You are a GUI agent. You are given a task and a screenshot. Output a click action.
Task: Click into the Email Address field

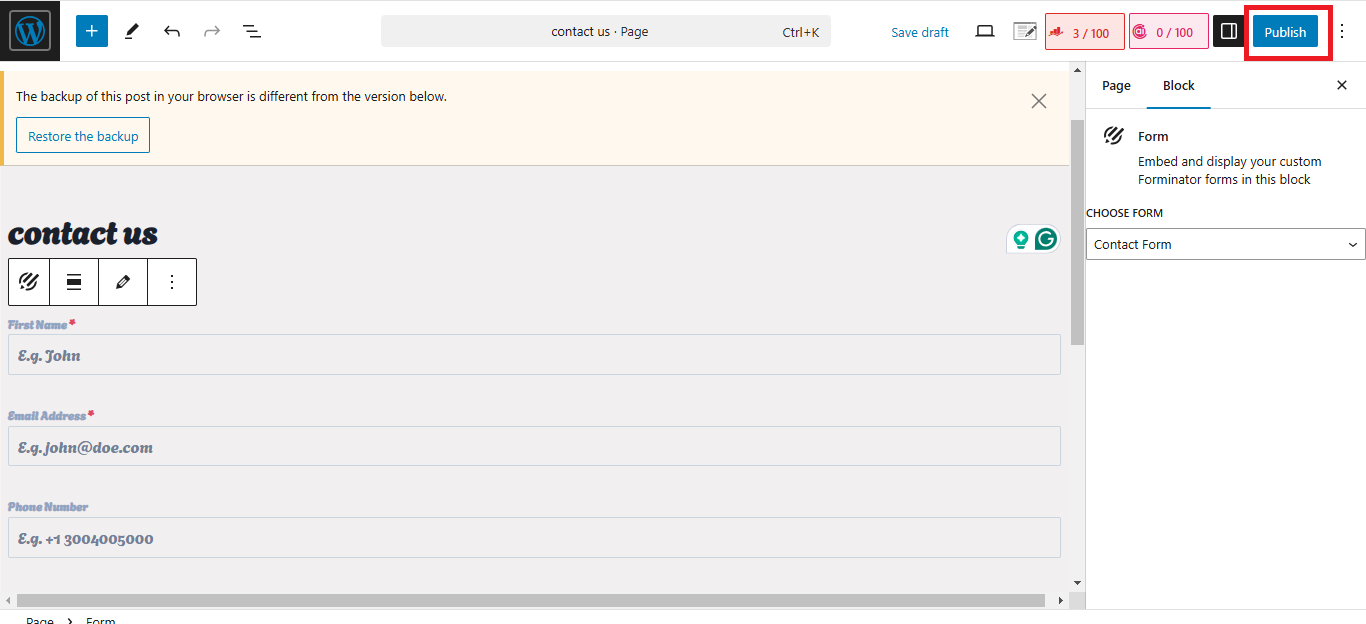tap(534, 446)
